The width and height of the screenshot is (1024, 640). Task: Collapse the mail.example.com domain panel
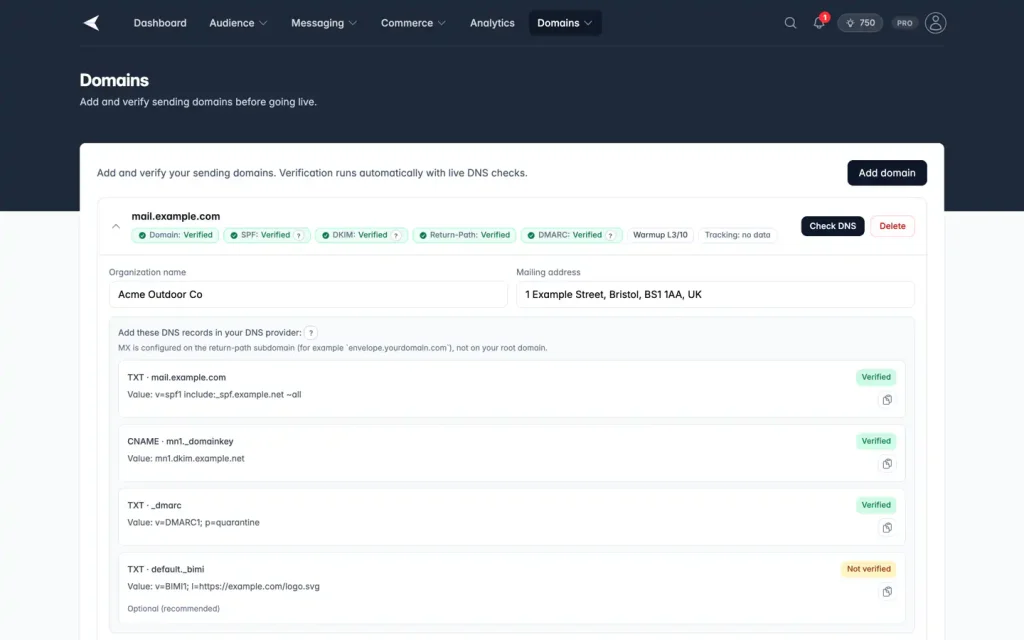(116, 226)
